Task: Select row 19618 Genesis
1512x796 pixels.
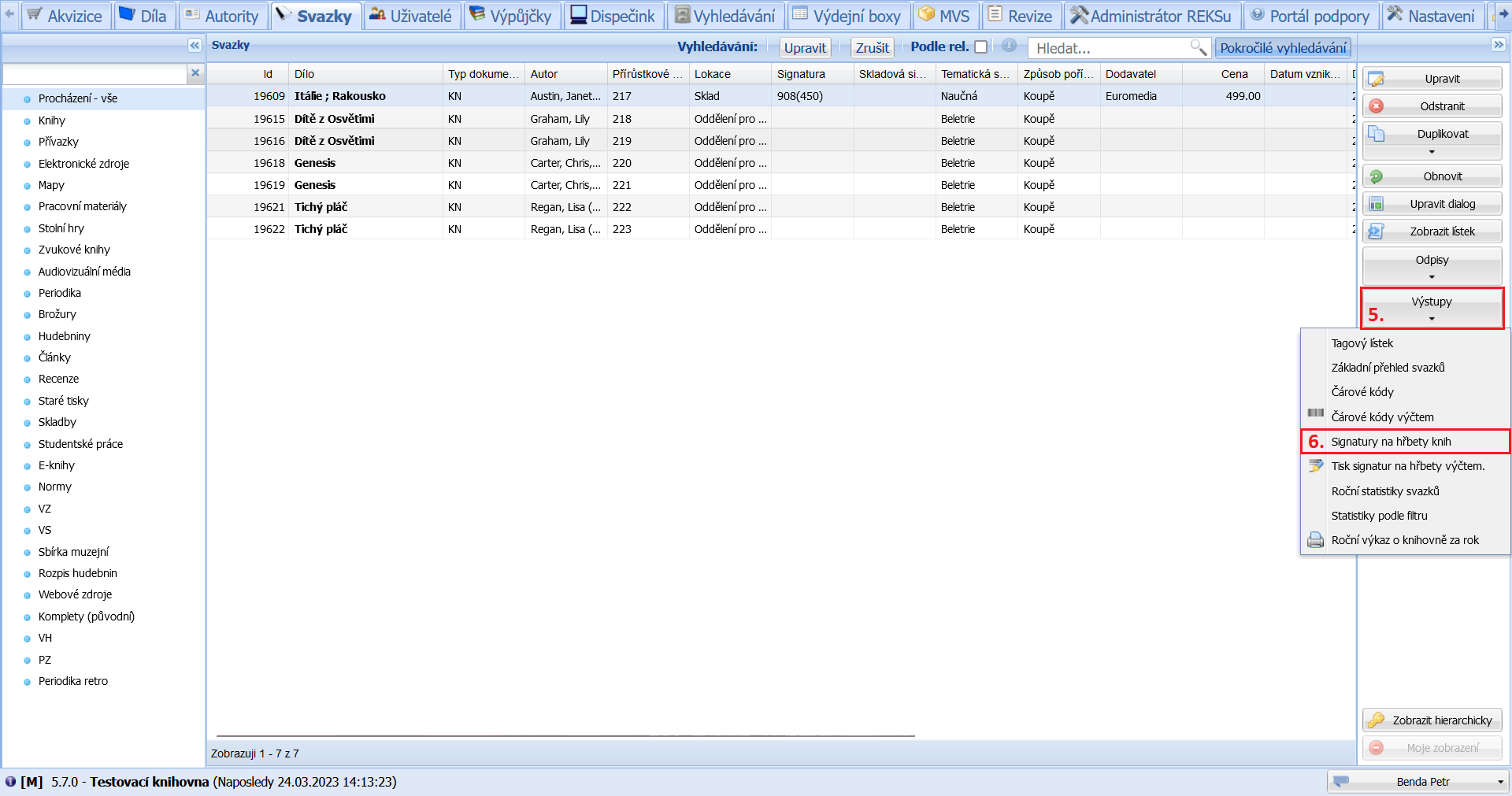Action: (780, 163)
